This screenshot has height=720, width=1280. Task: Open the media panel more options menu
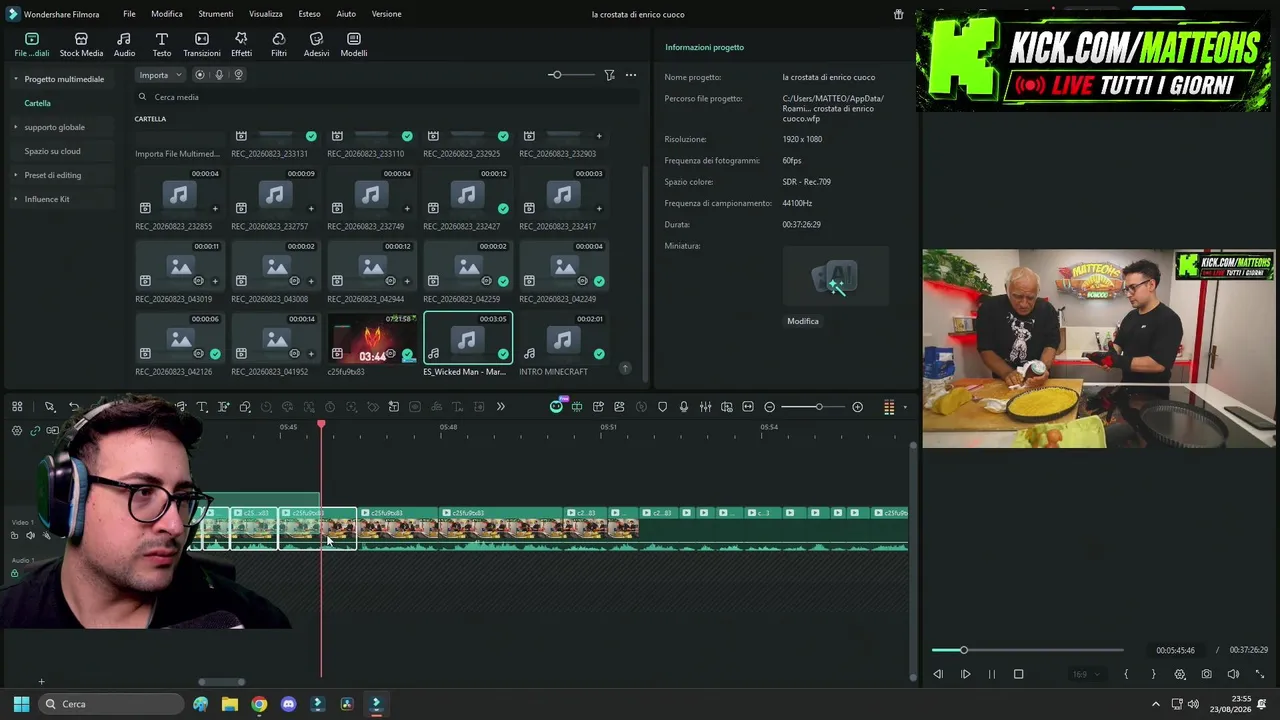[x=631, y=75]
